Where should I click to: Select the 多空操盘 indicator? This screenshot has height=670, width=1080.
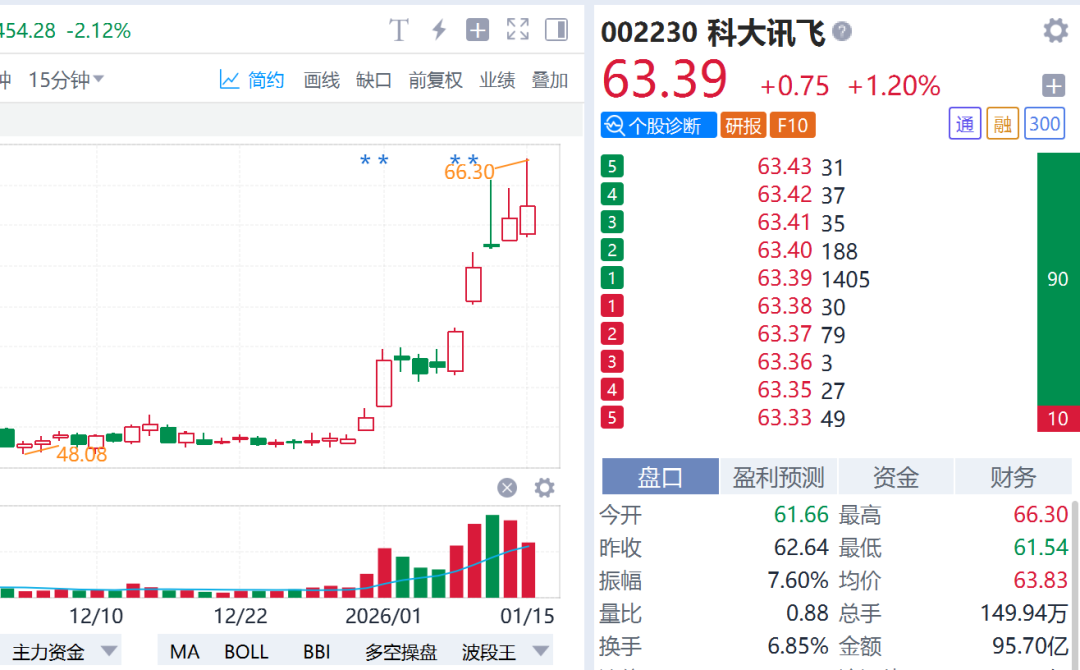pos(401,651)
